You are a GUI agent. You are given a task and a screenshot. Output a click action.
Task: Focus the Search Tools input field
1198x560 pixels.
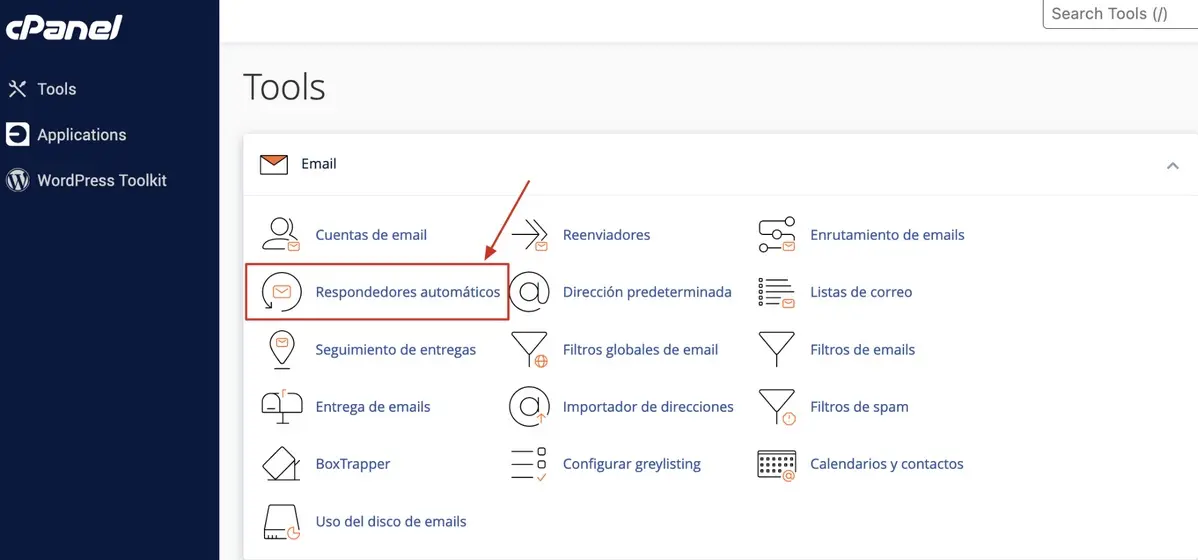(x=1118, y=14)
